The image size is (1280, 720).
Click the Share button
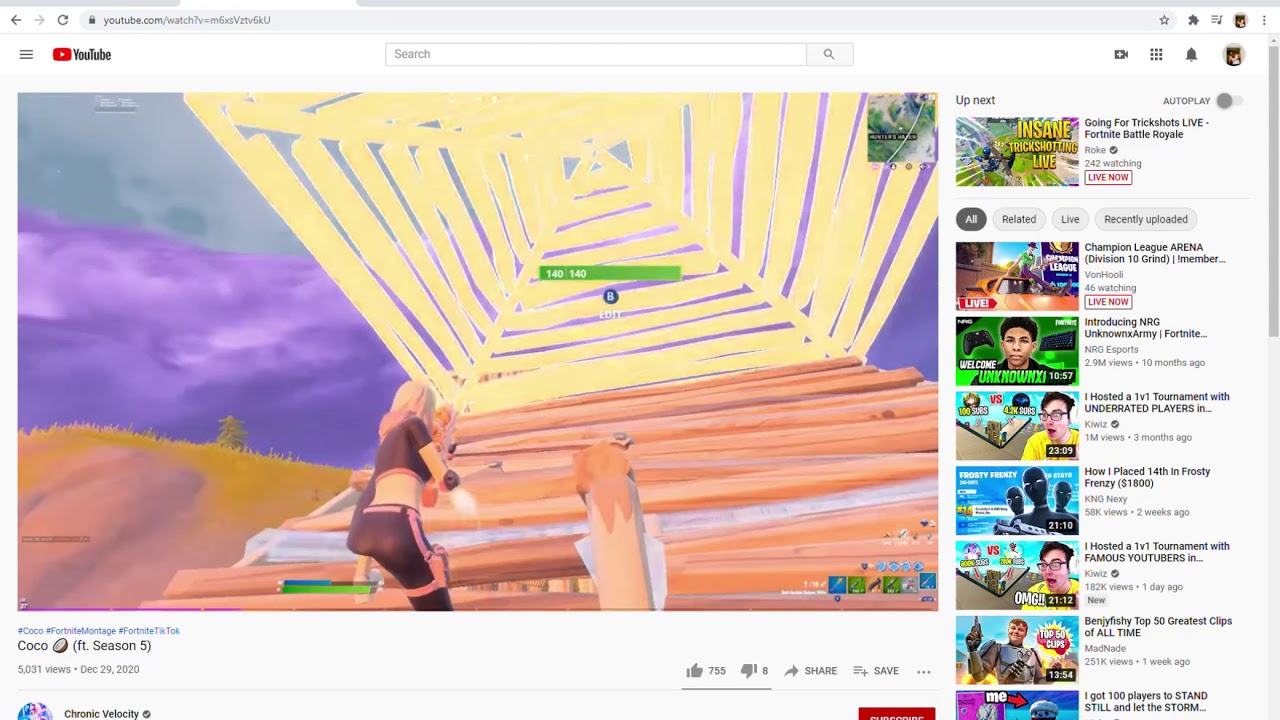[810, 671]
